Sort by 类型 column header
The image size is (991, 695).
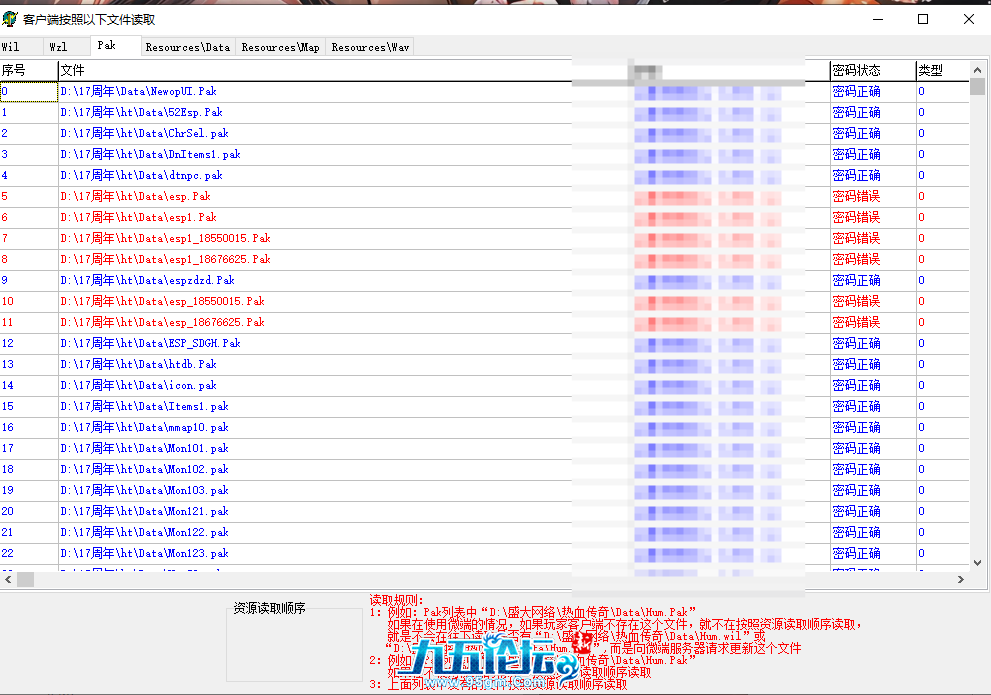(942, 70)
